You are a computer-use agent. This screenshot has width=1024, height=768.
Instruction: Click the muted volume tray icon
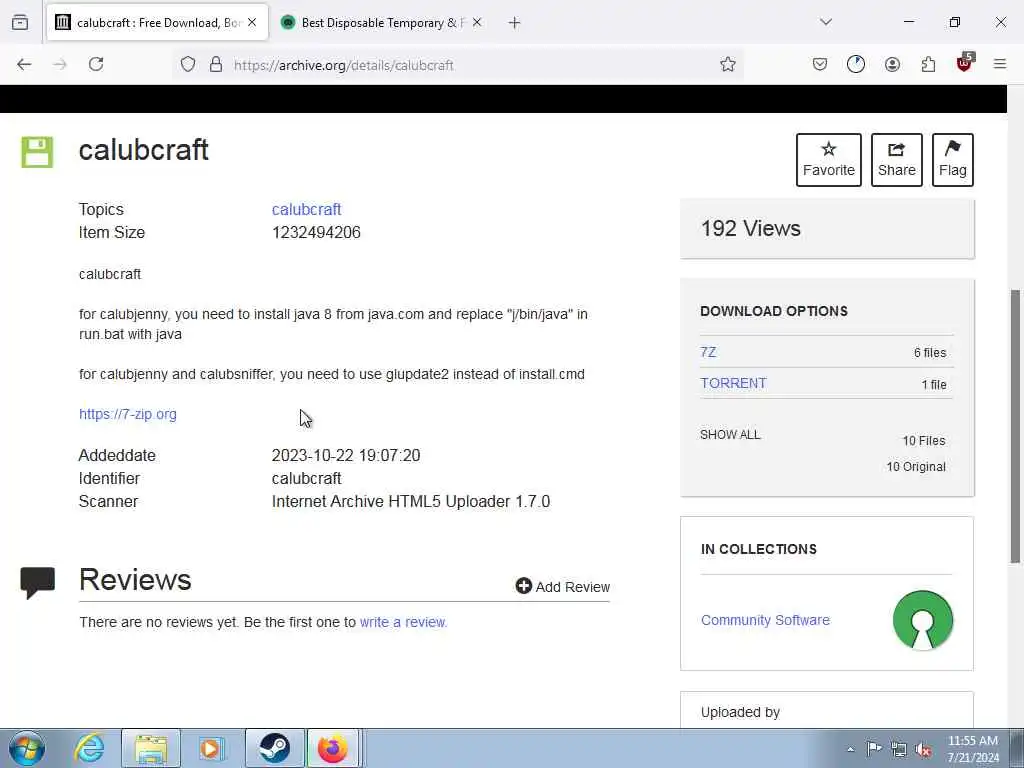(x=923, y=750)
